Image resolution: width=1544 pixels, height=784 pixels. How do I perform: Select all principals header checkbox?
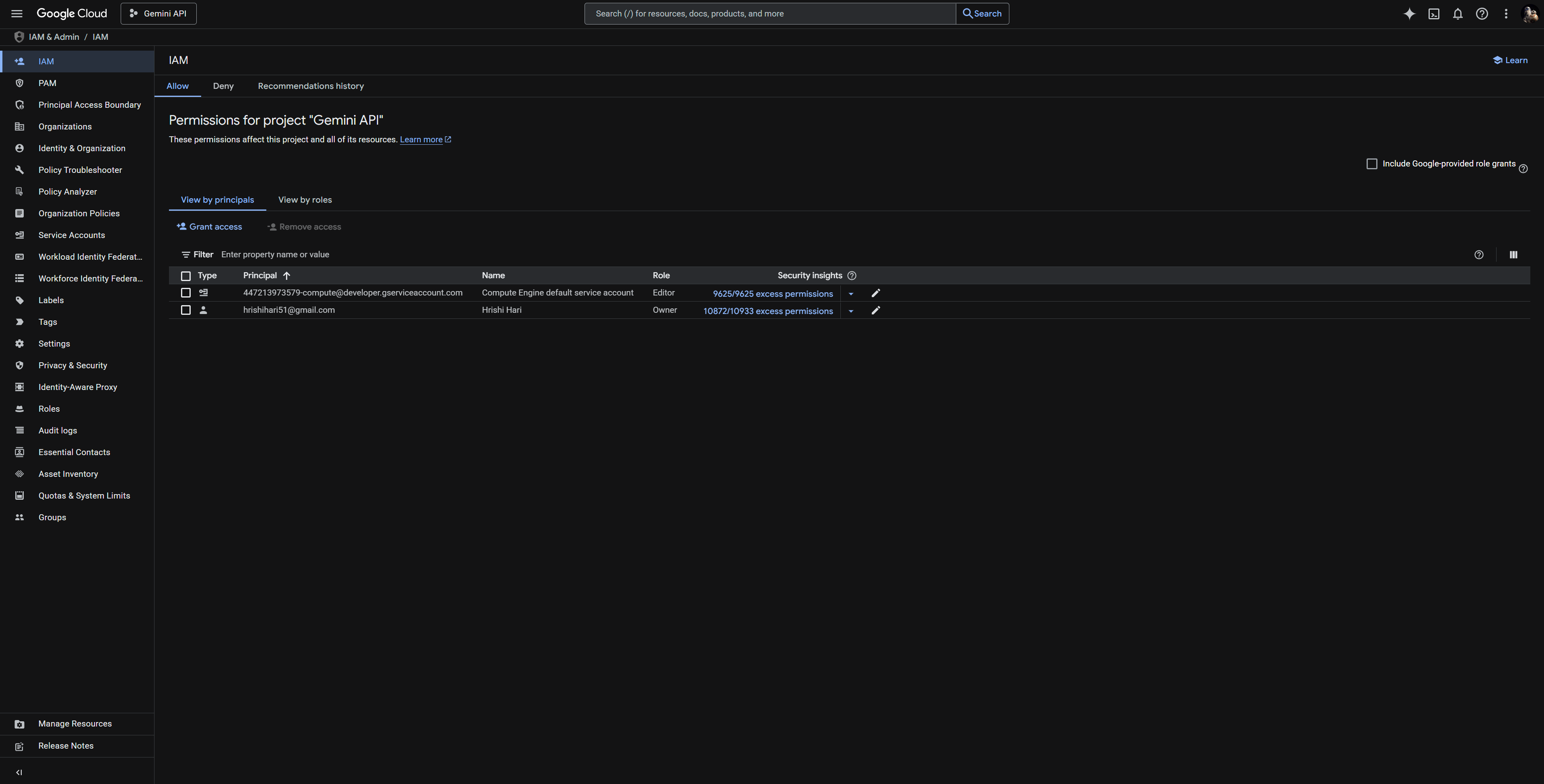click(186, 276)
